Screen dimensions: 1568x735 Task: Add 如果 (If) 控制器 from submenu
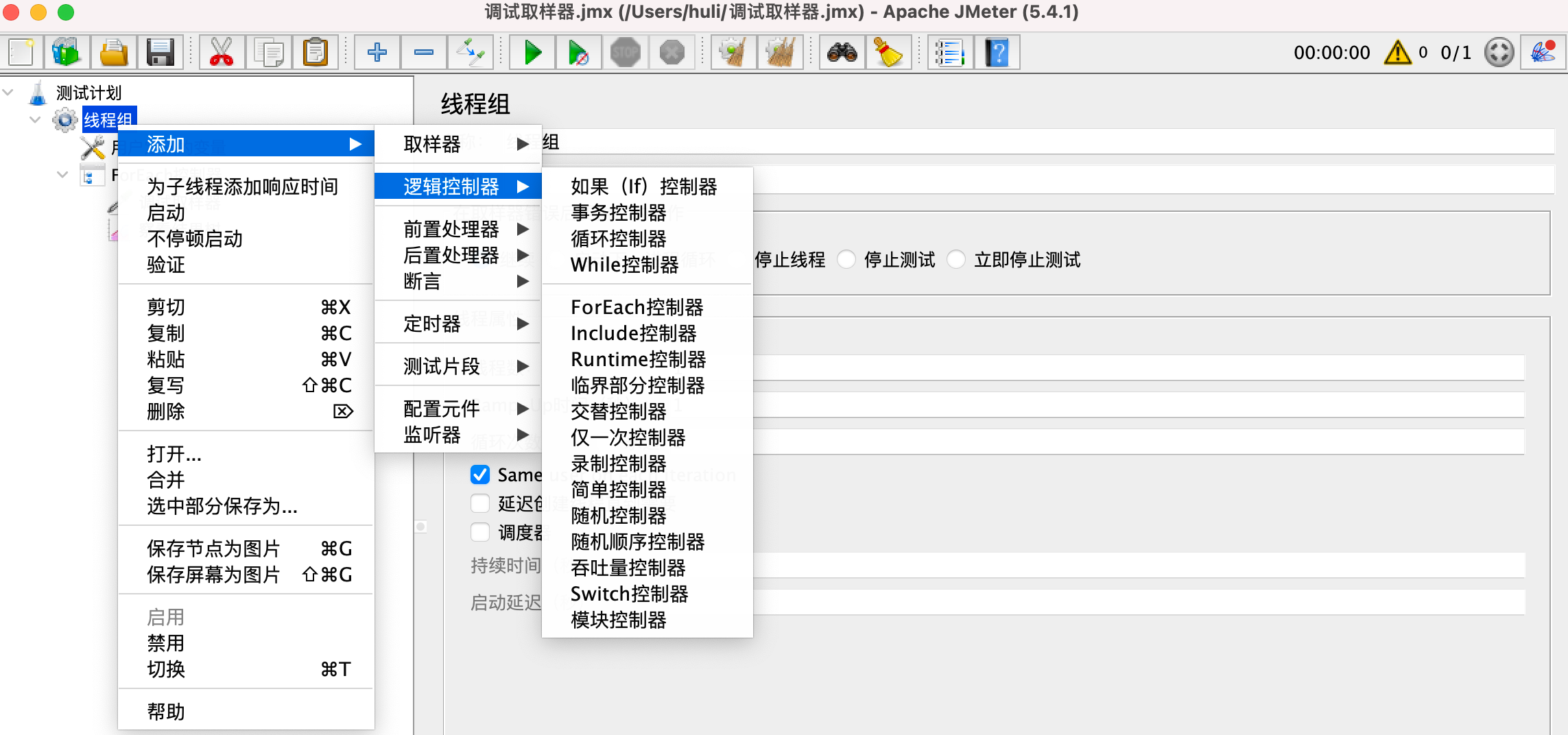[x=648, y=186]
